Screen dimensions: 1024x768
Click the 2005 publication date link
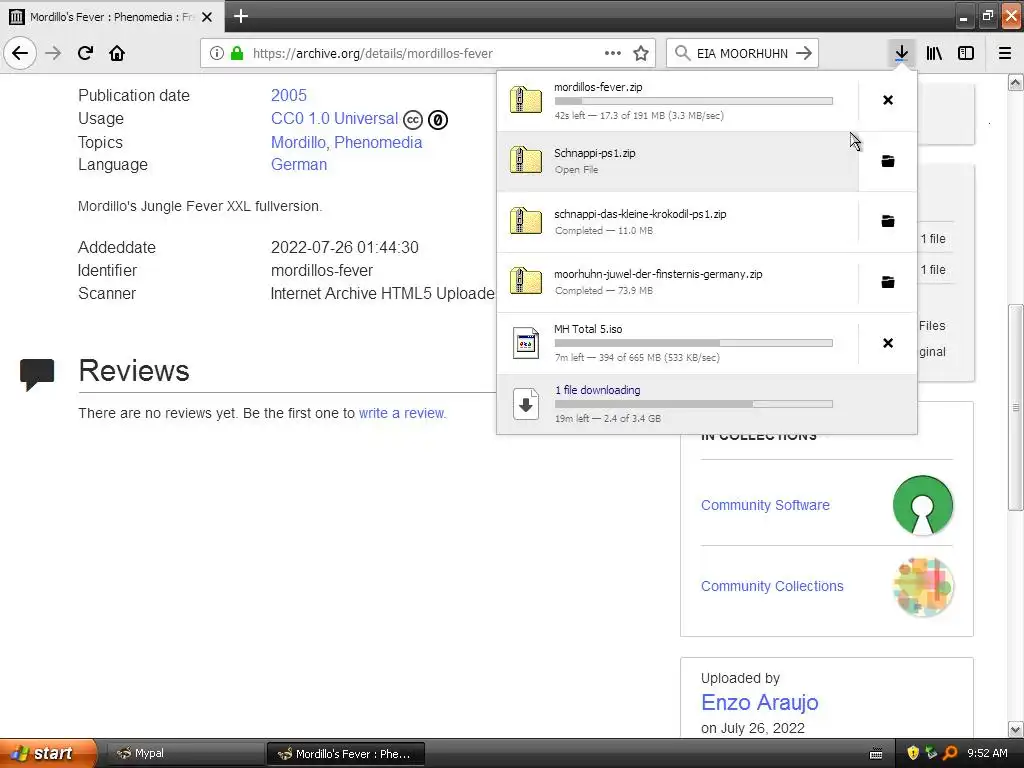289,95
